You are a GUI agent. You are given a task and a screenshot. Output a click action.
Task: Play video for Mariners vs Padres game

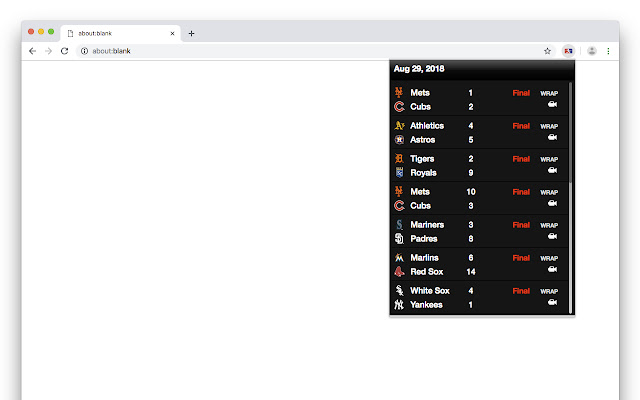[x=552, y=236]
